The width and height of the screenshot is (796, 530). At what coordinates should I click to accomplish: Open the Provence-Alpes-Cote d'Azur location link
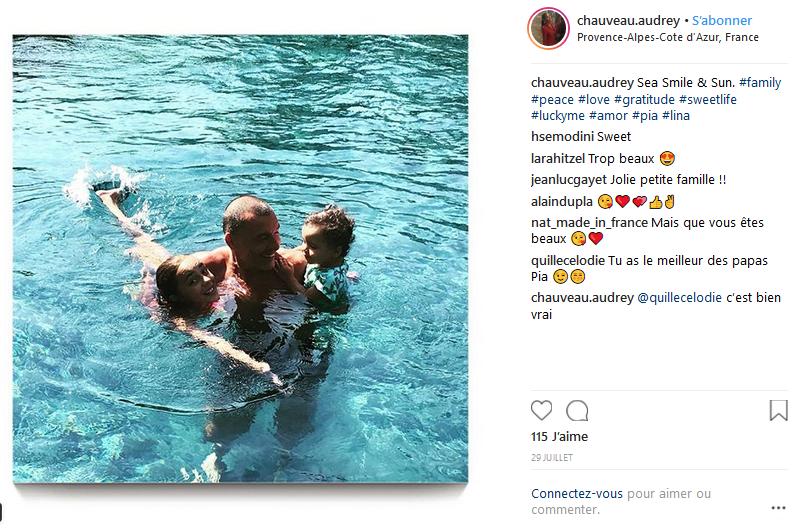pos(668,37)
